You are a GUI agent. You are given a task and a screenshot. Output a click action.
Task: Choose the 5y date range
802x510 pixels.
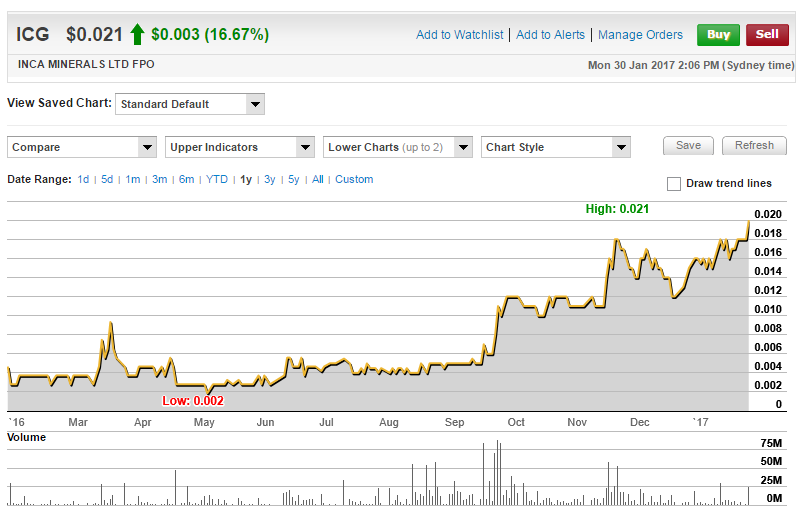tap(294, 180)
